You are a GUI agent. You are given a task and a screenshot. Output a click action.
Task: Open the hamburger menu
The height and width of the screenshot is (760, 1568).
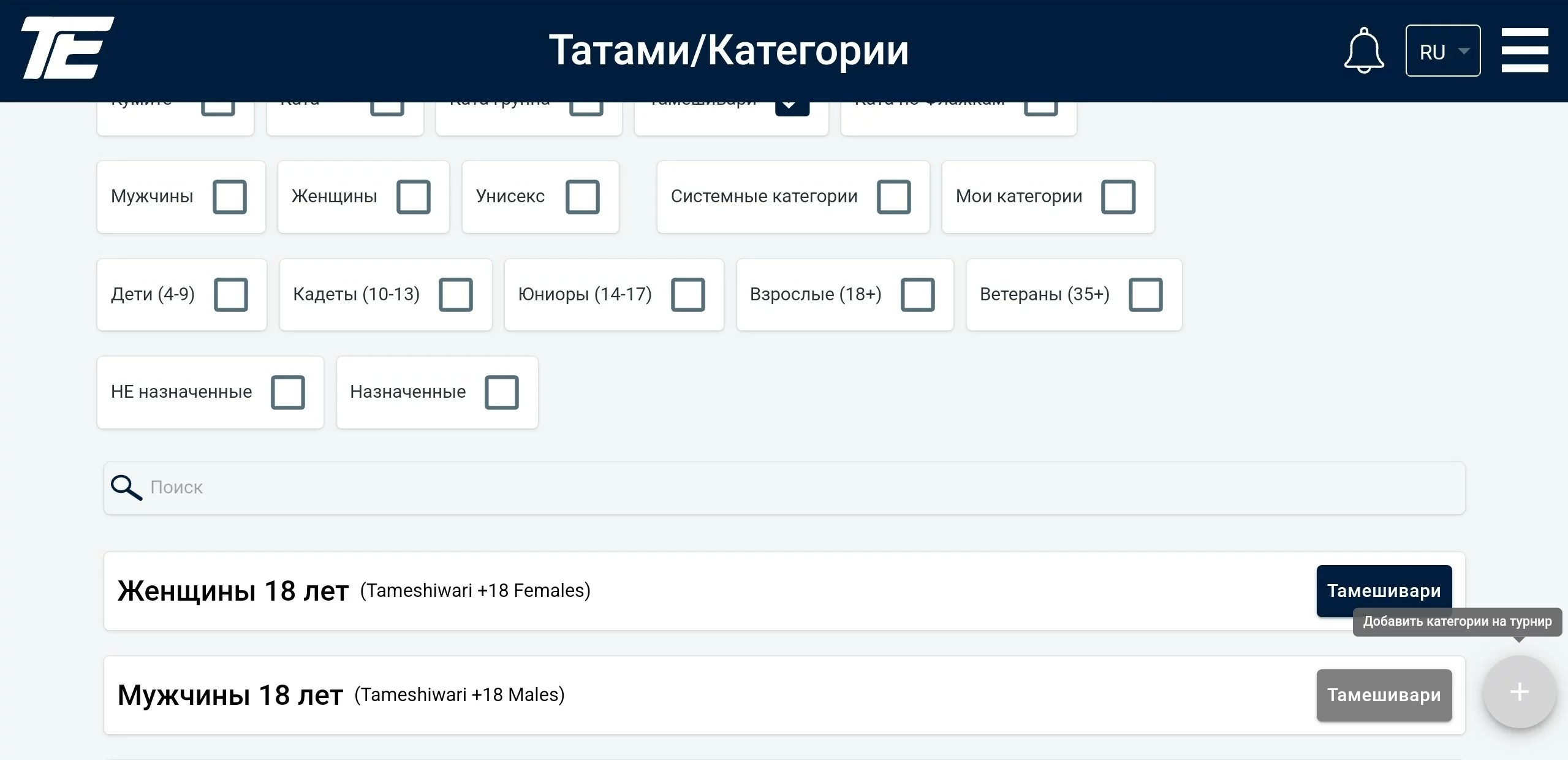[x=1524, y=50]
